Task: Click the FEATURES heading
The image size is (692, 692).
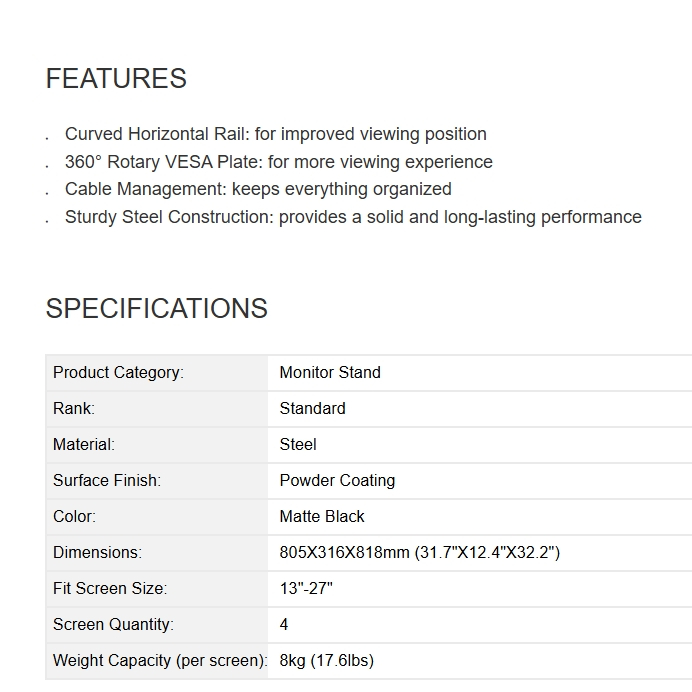Action: click(116, 79)
